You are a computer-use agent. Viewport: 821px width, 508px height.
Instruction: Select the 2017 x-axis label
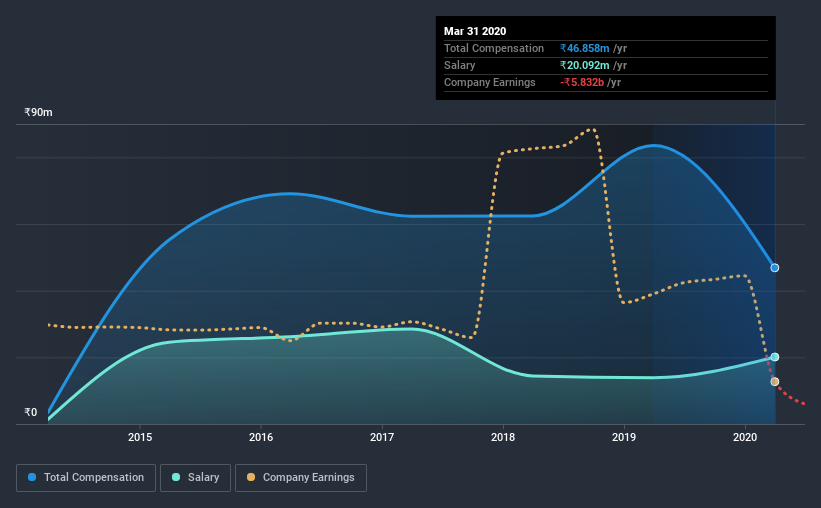point(382,437)
